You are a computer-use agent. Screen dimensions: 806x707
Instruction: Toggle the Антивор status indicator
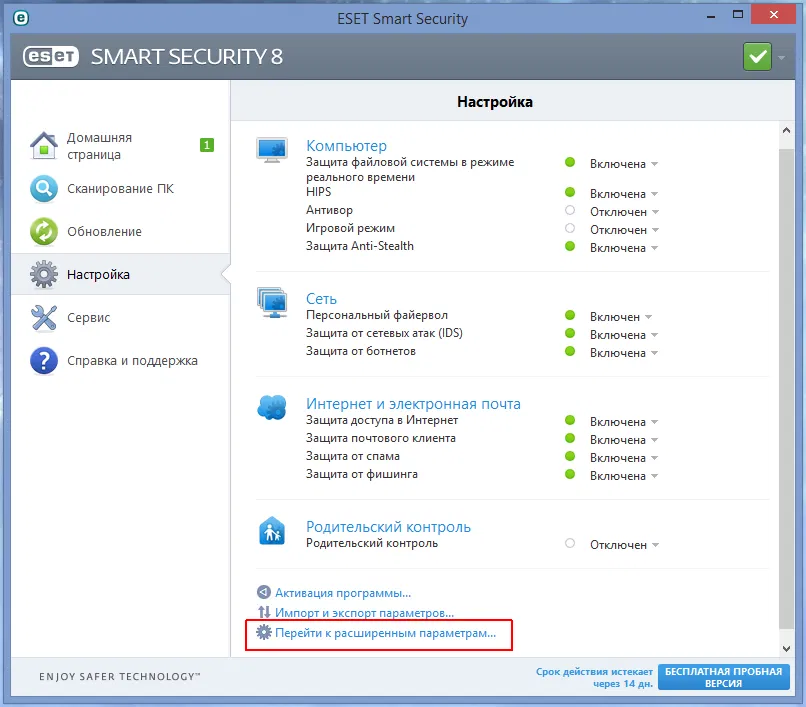click(x=570, y=210)
